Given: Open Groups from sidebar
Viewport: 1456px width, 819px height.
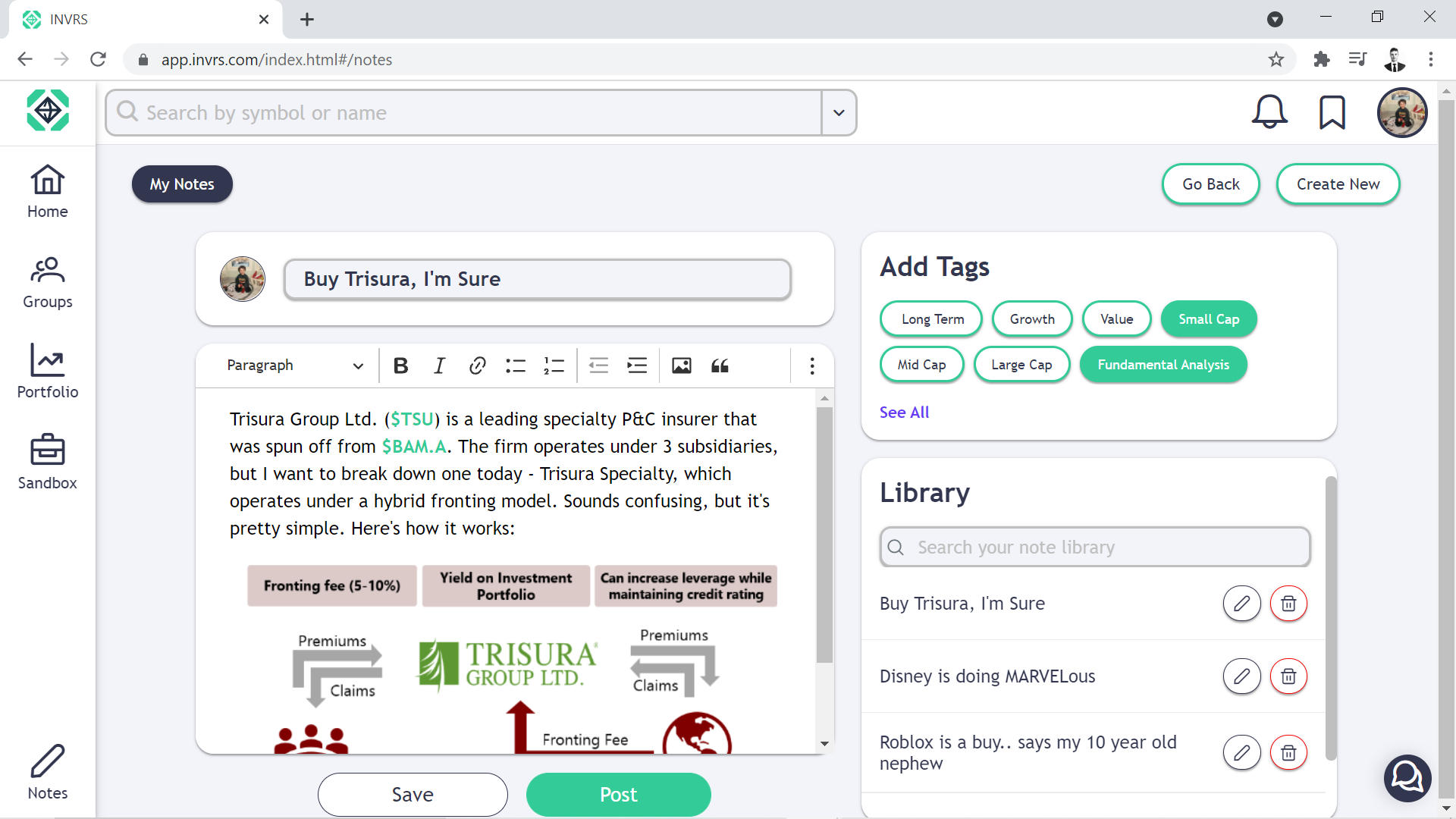Looking at the screenshot, I should click(x=48, y=283).
